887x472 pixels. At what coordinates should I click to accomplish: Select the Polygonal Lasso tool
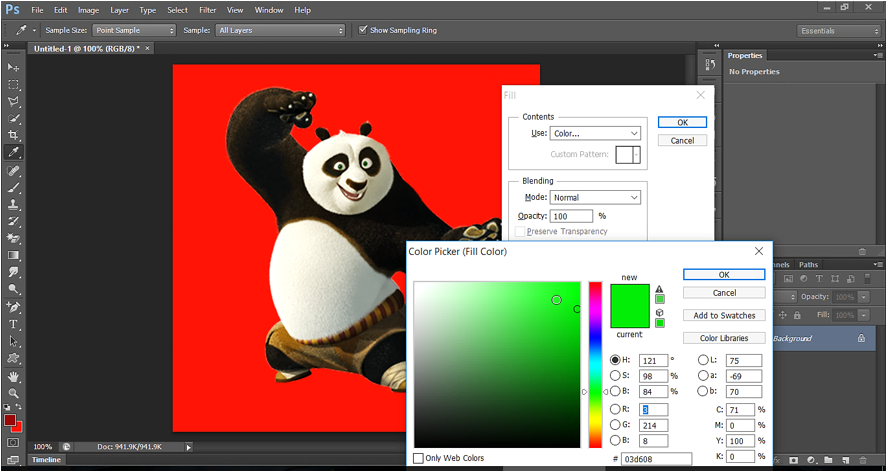point(13,102)
